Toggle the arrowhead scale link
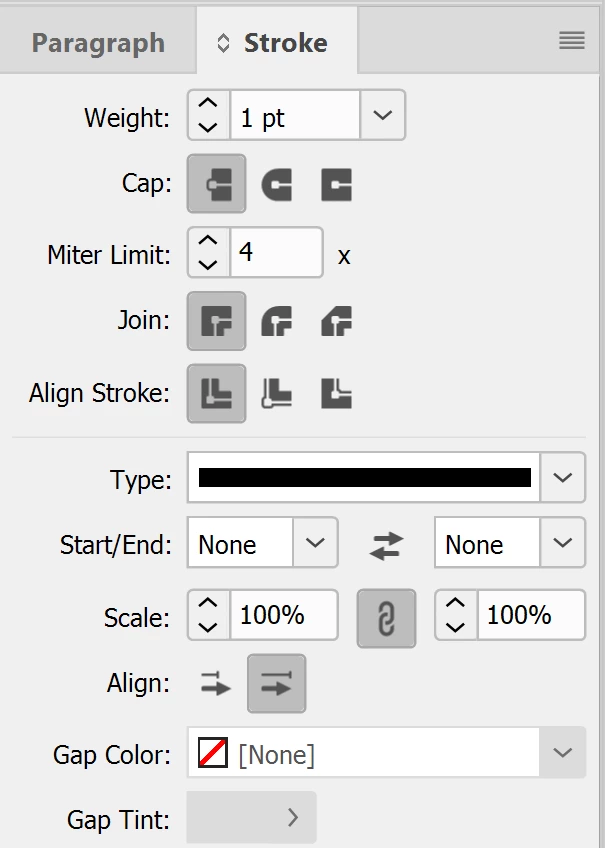605x848 pixels. click(386, 617)
